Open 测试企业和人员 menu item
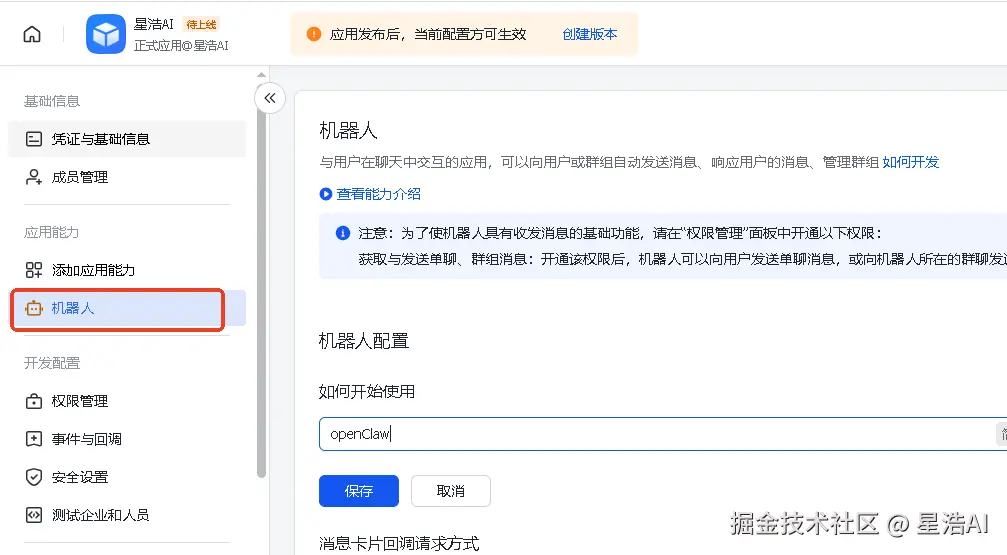The width and height of the screenshot is (1007, 555). (127, 515)
